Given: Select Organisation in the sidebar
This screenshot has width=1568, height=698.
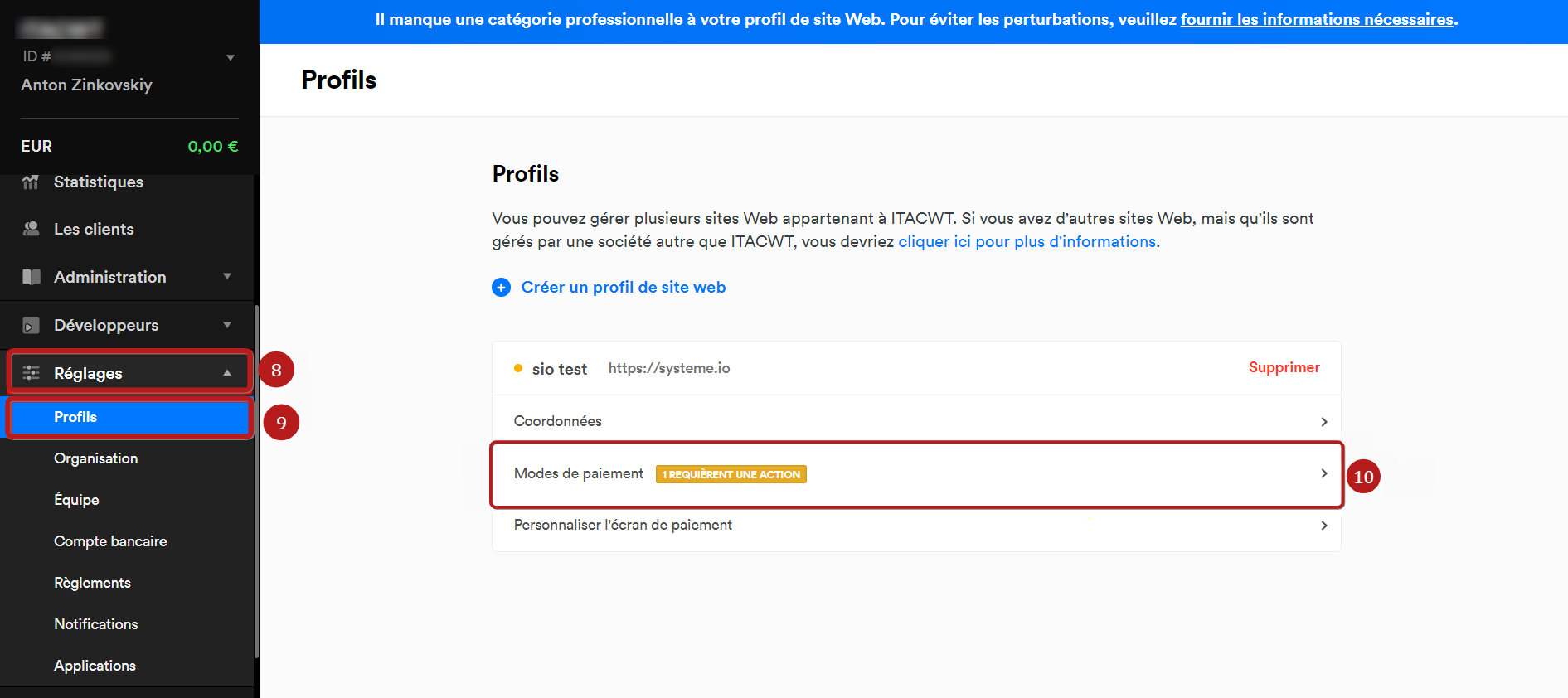Looking at the screenshot, I should click(96, 458).
